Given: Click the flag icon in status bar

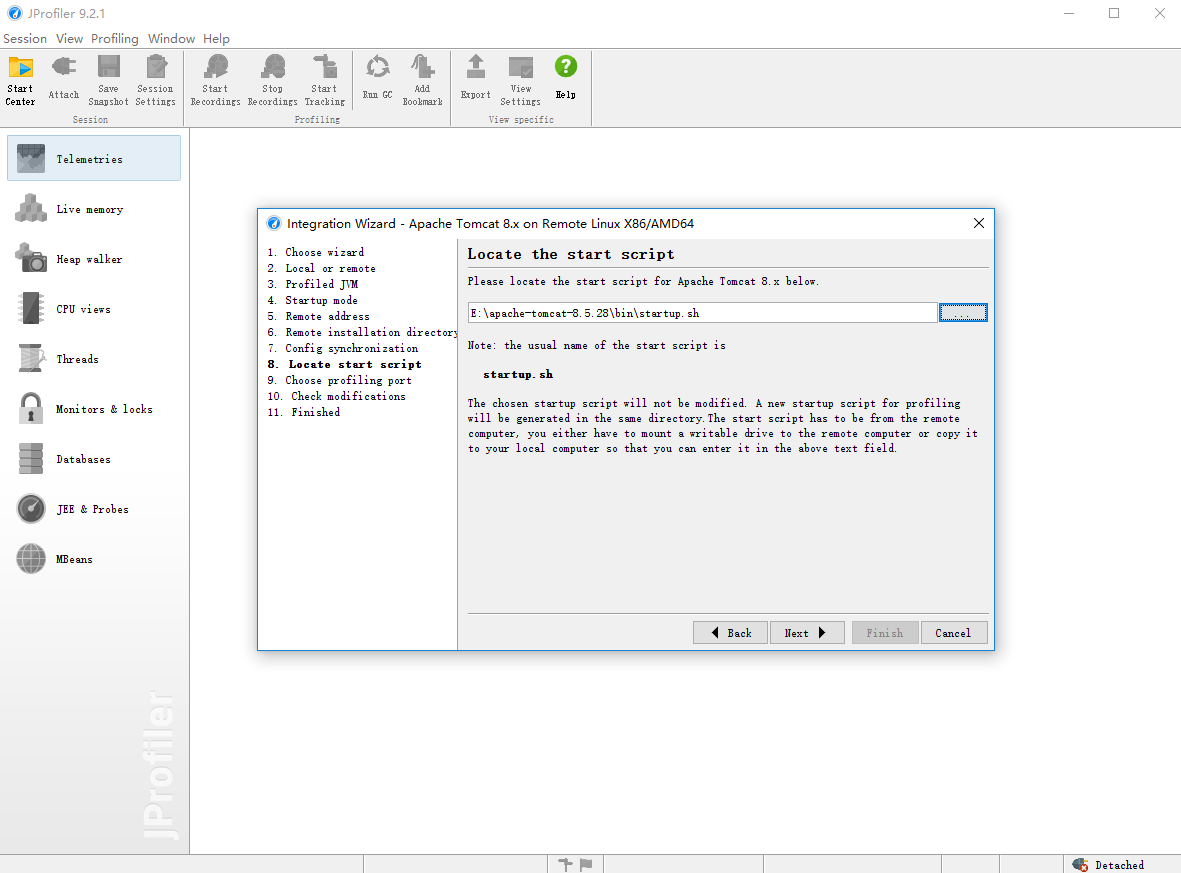Looking at the screenshot, I should point(586,865).
